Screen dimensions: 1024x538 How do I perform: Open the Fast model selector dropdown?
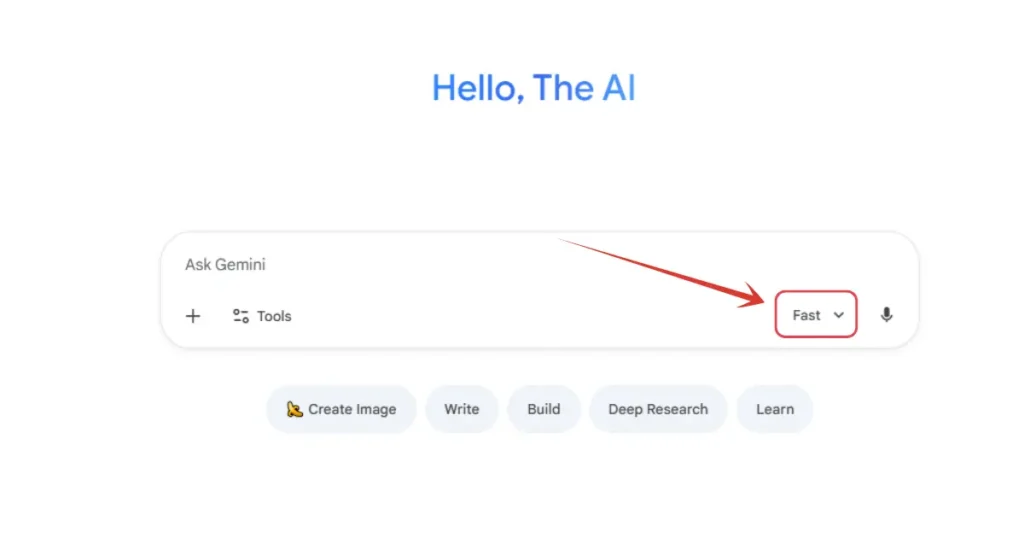click(817, 315)
